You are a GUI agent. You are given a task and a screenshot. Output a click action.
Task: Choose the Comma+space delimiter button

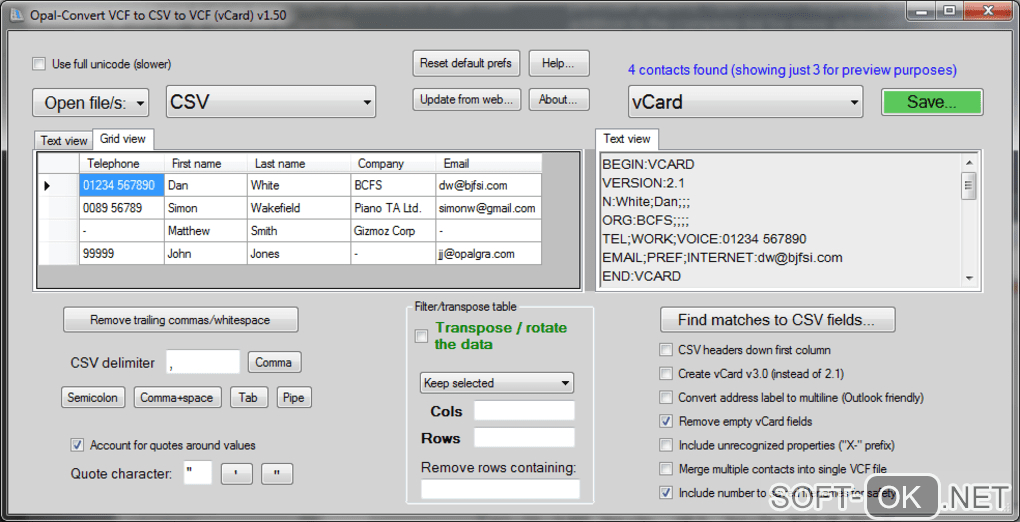point(178,398)
